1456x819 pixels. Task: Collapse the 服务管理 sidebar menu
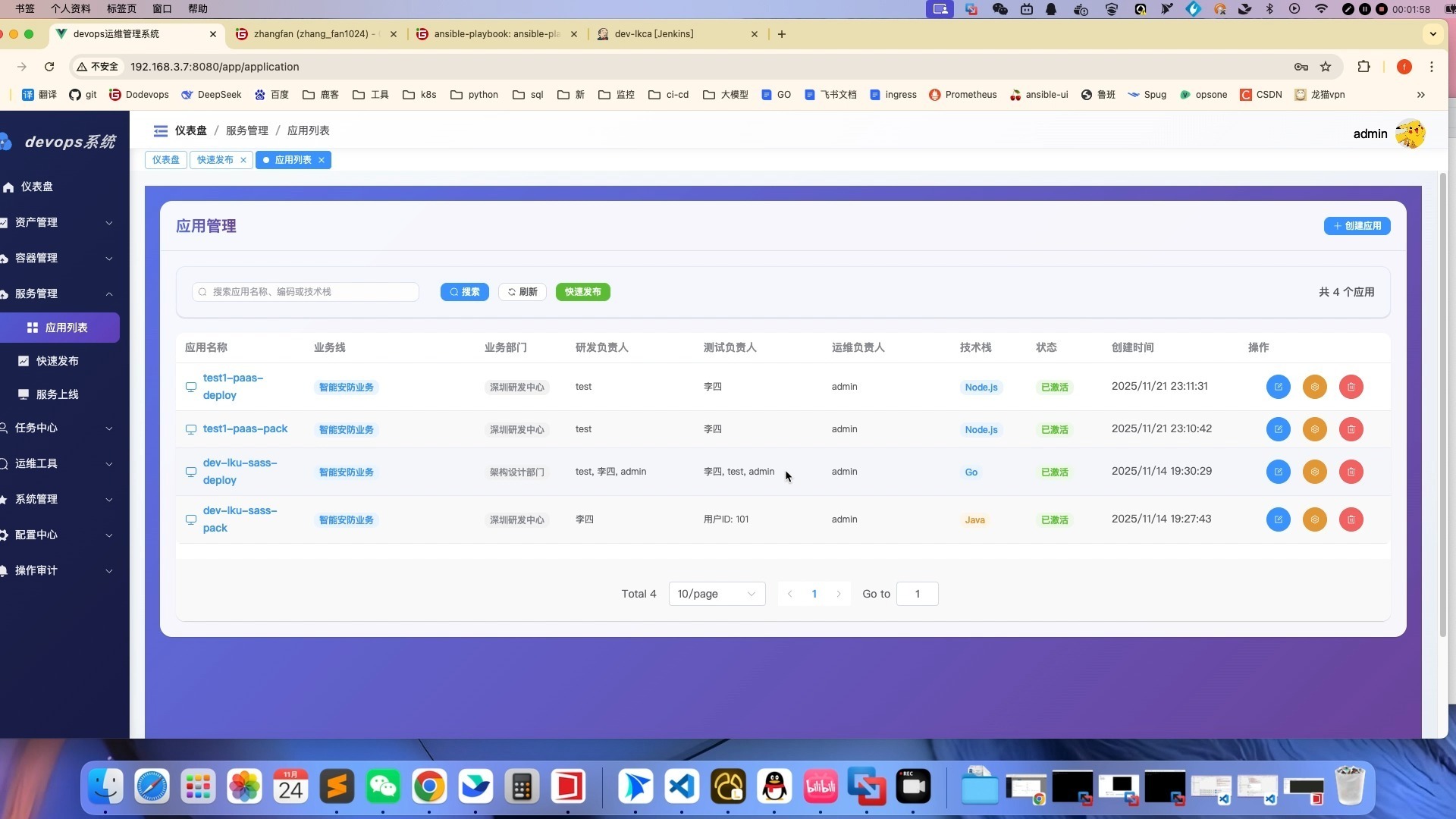click(60, 293)
